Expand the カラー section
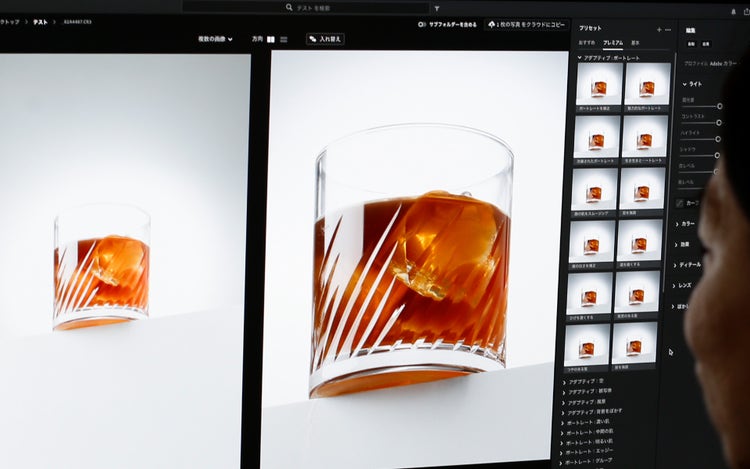Screen dimensions: 750x469 click(x=677, y=224)
